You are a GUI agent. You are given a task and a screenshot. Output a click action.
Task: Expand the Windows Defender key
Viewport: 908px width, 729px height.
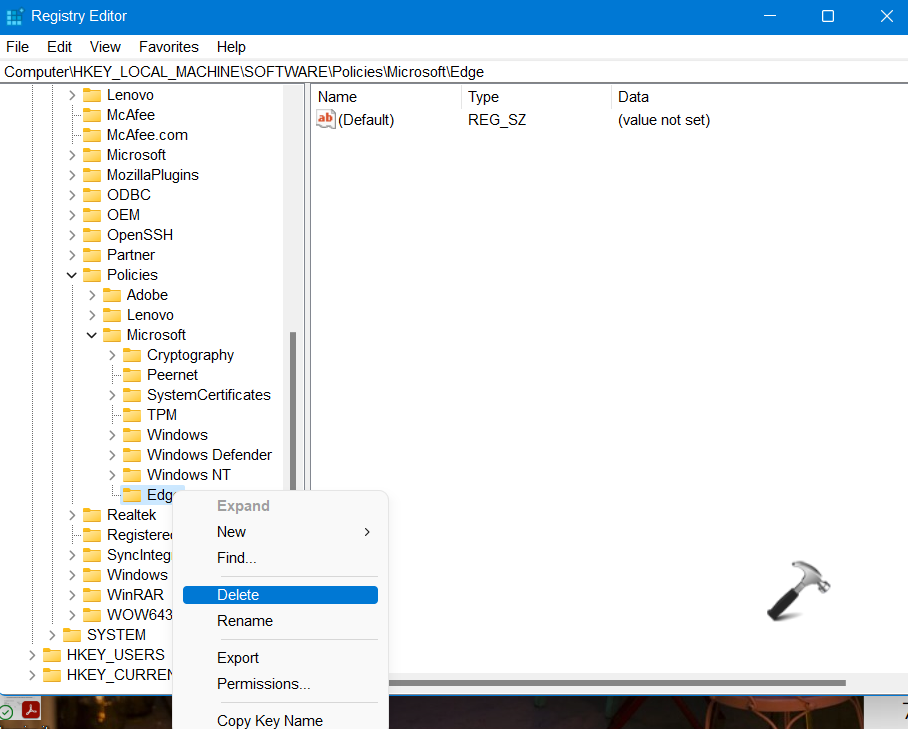[111, 454]
